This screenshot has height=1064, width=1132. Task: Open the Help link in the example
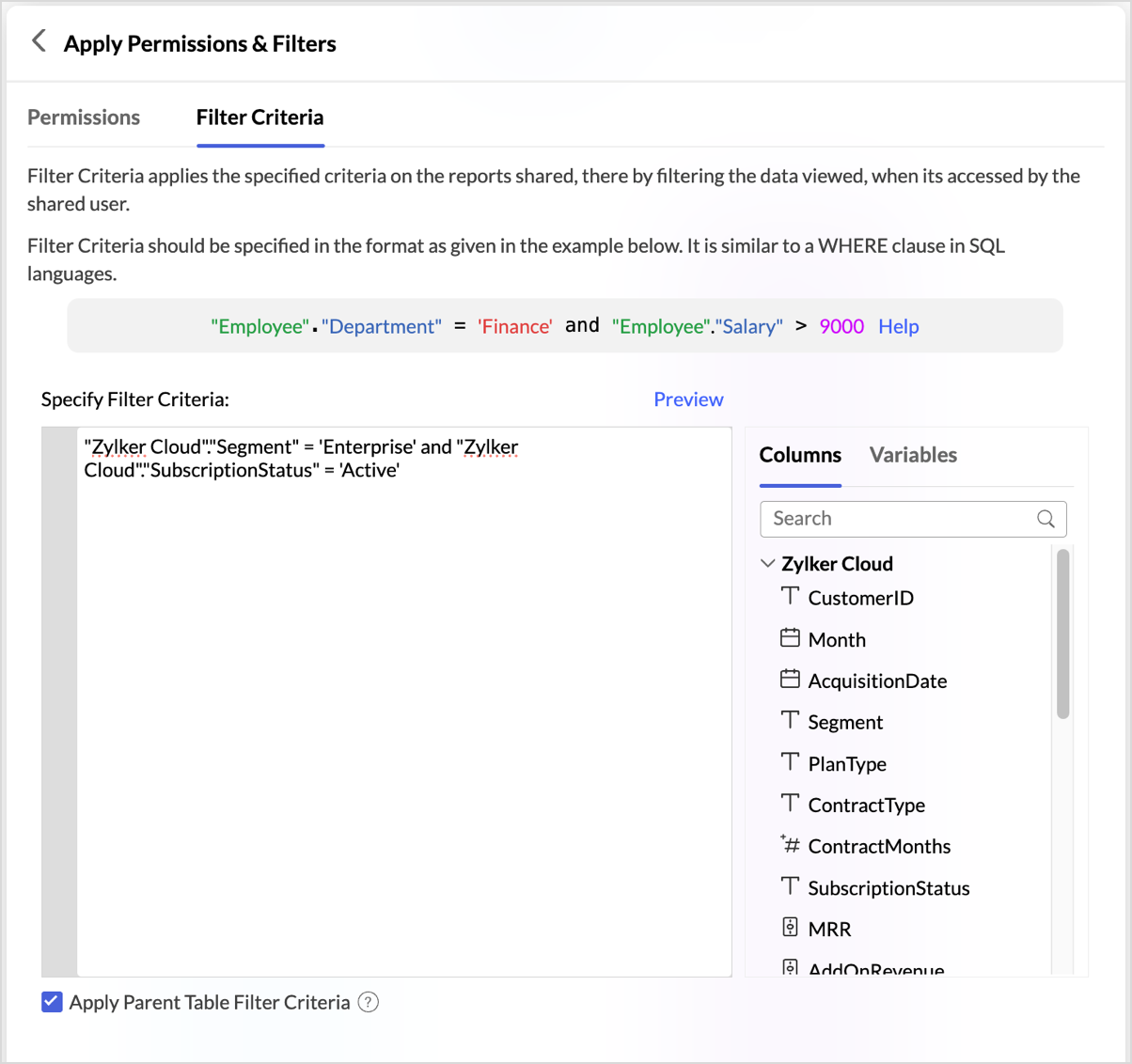tap(898, 326)
